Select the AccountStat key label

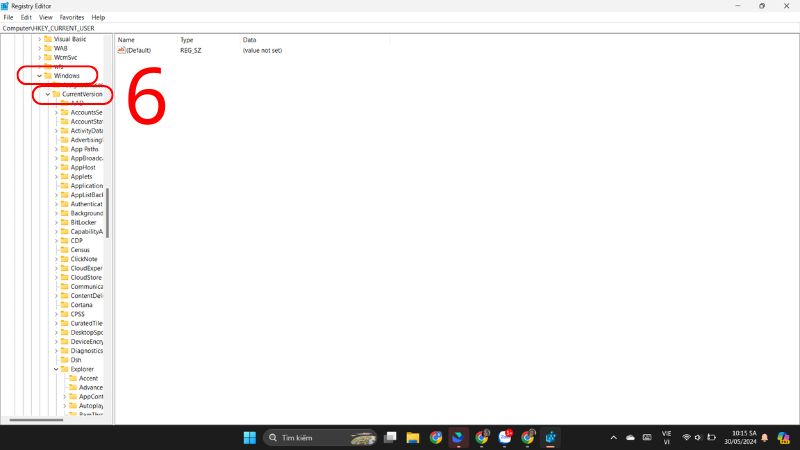(x=87, y=121)
